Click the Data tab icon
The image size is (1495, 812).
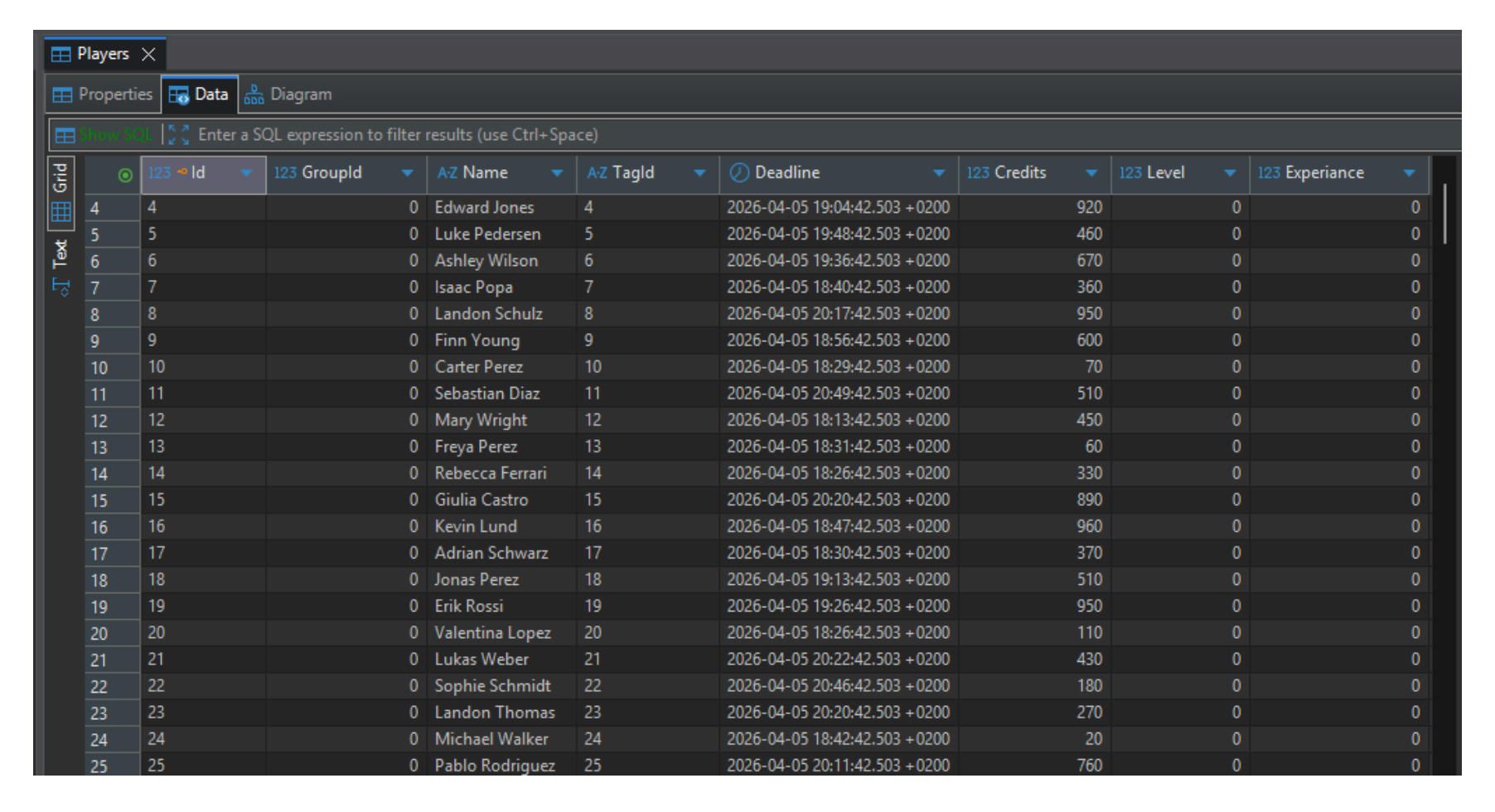coord(178,95)
